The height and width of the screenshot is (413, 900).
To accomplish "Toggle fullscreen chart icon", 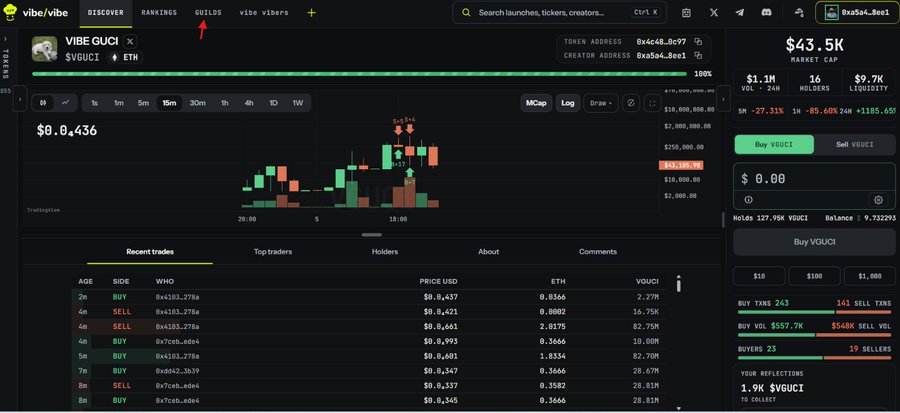I will (651, 103).
